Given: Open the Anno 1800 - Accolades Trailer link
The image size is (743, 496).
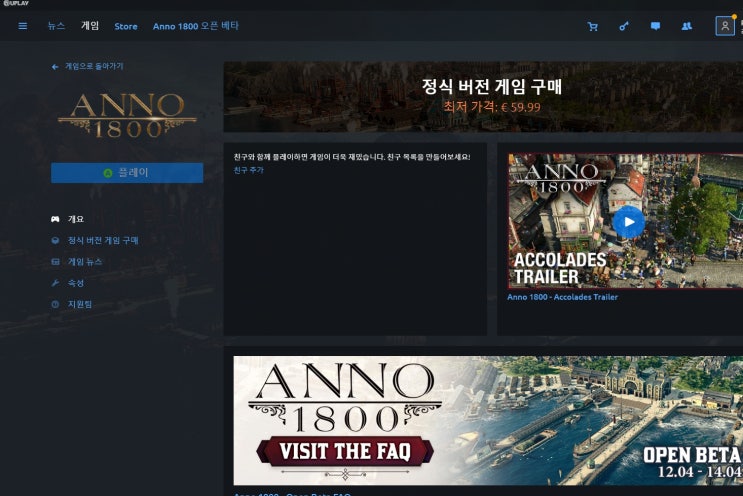Looking at the screenshot, I should tap(562, 297).
